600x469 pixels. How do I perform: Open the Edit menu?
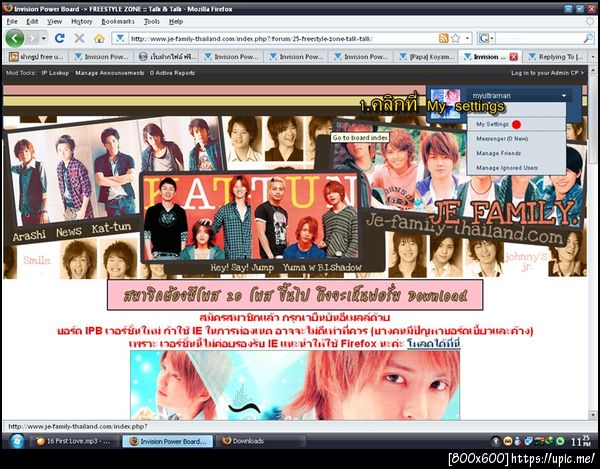pos(32,21)
